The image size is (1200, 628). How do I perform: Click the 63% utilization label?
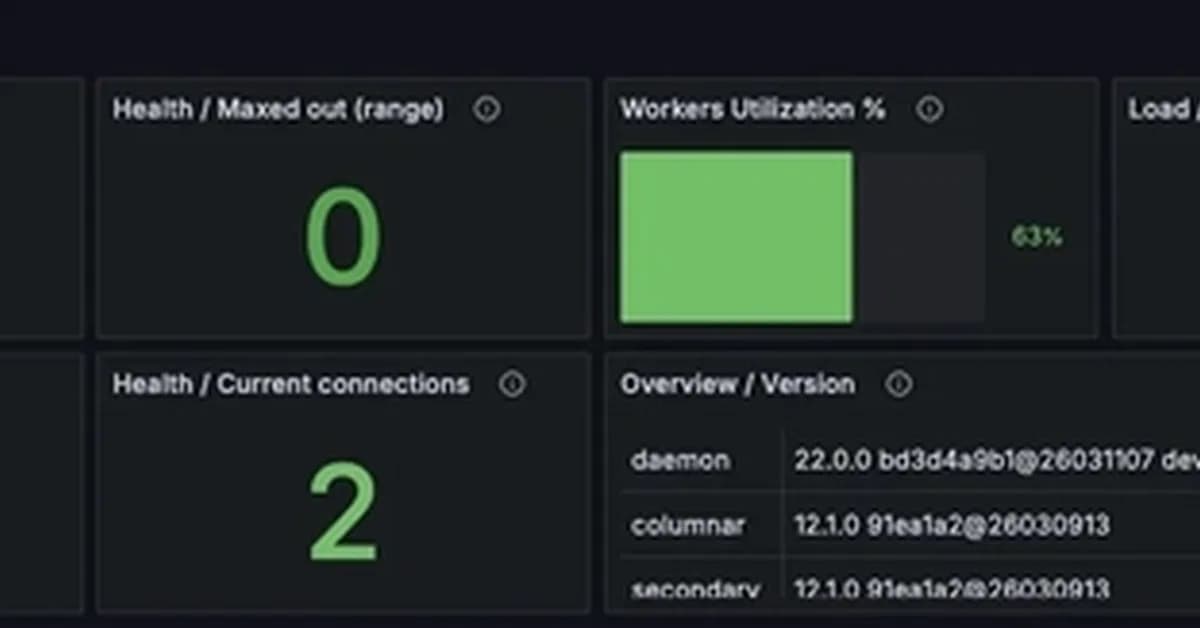pyautogui.click(x=1035, y=237)
